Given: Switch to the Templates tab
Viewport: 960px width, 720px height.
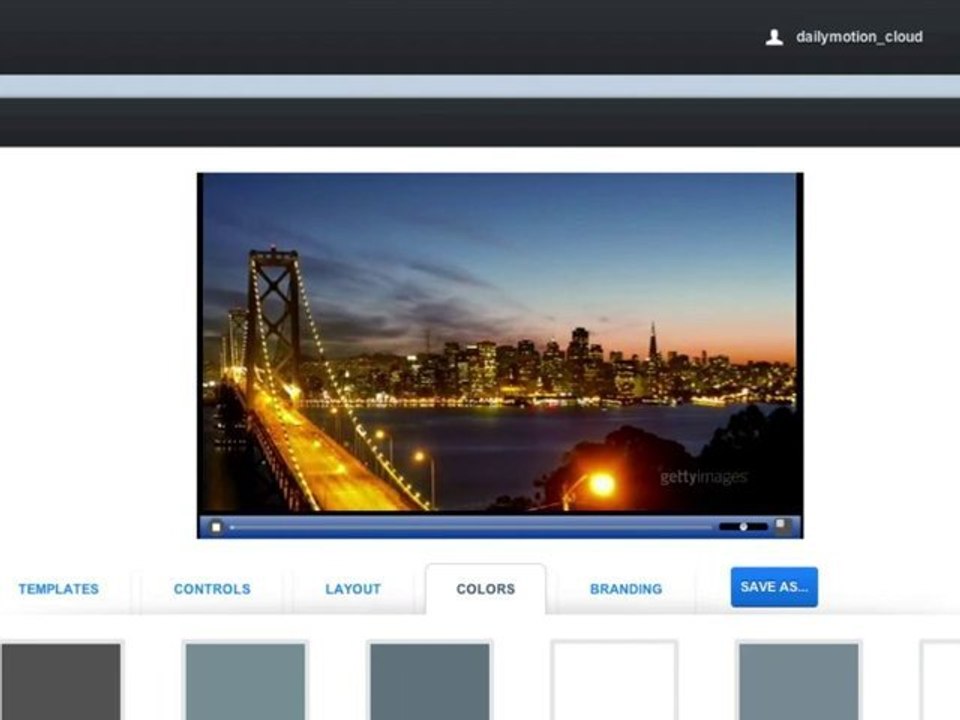Looking at the screenshot, I should click(x=59, y=589).
